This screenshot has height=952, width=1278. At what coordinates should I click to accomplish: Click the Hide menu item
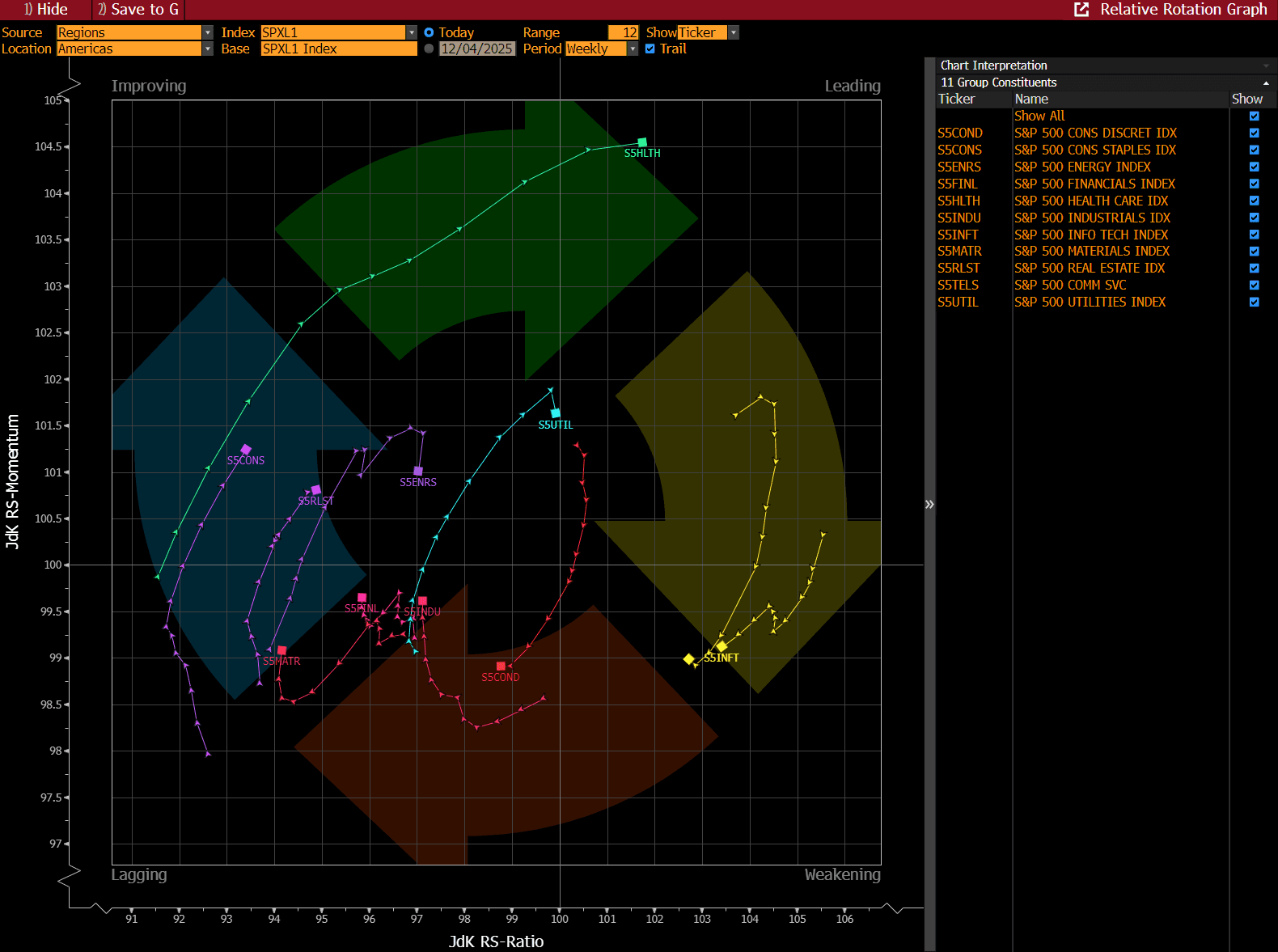[45, 9]
